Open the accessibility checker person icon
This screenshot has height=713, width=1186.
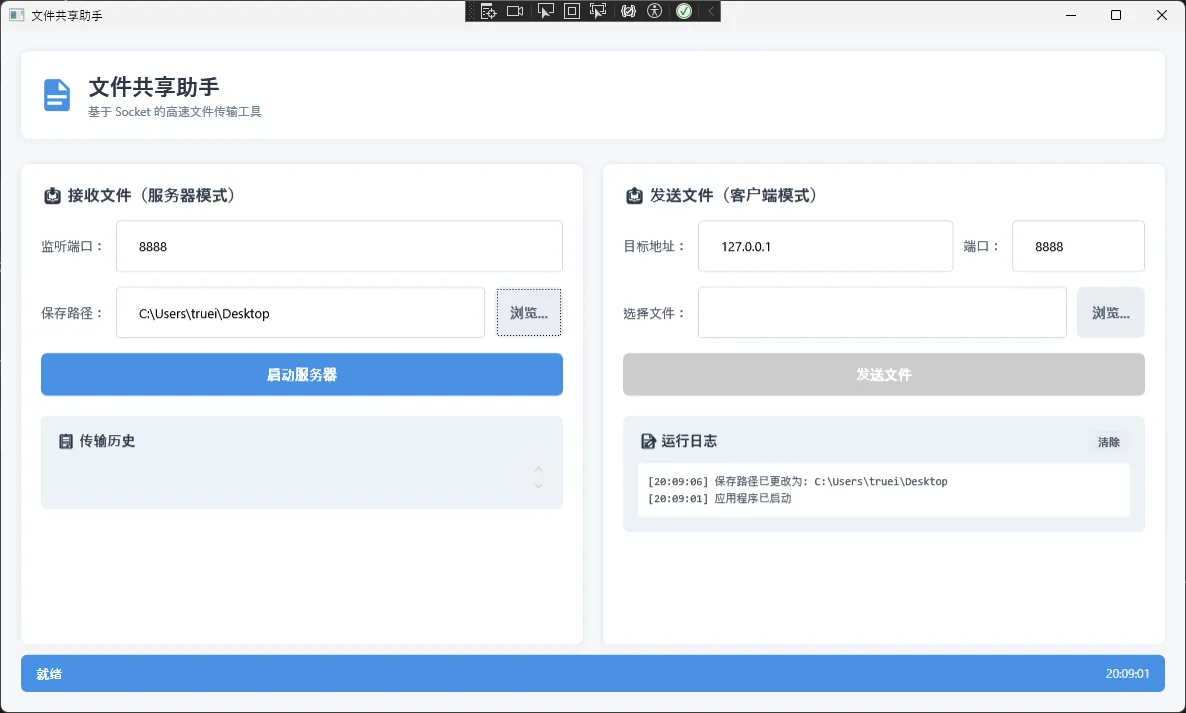(x=655, y=11)
